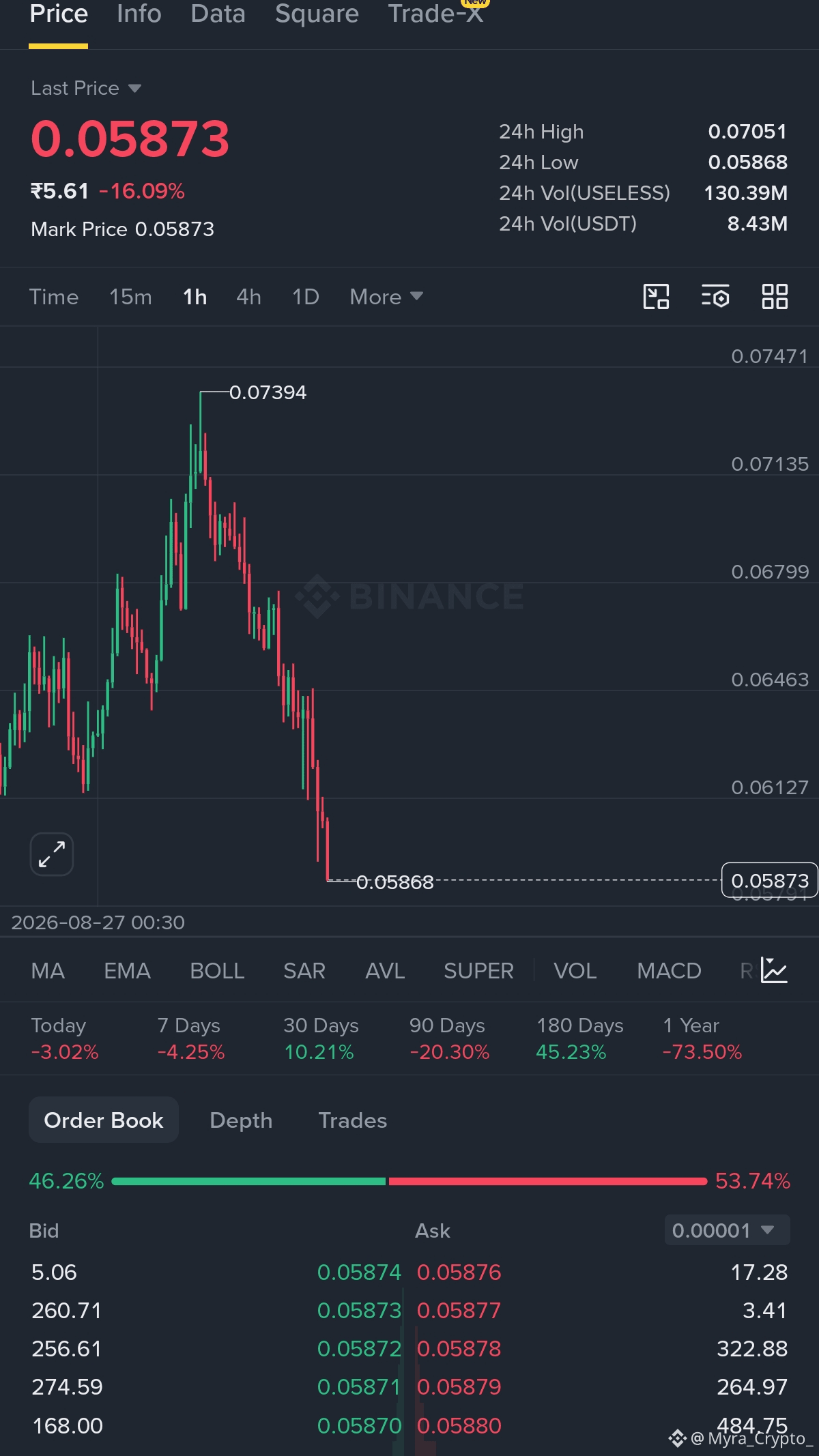Tap the current price label 0.05873
The width and height of the screenshot is (819, 1456).
770,880
